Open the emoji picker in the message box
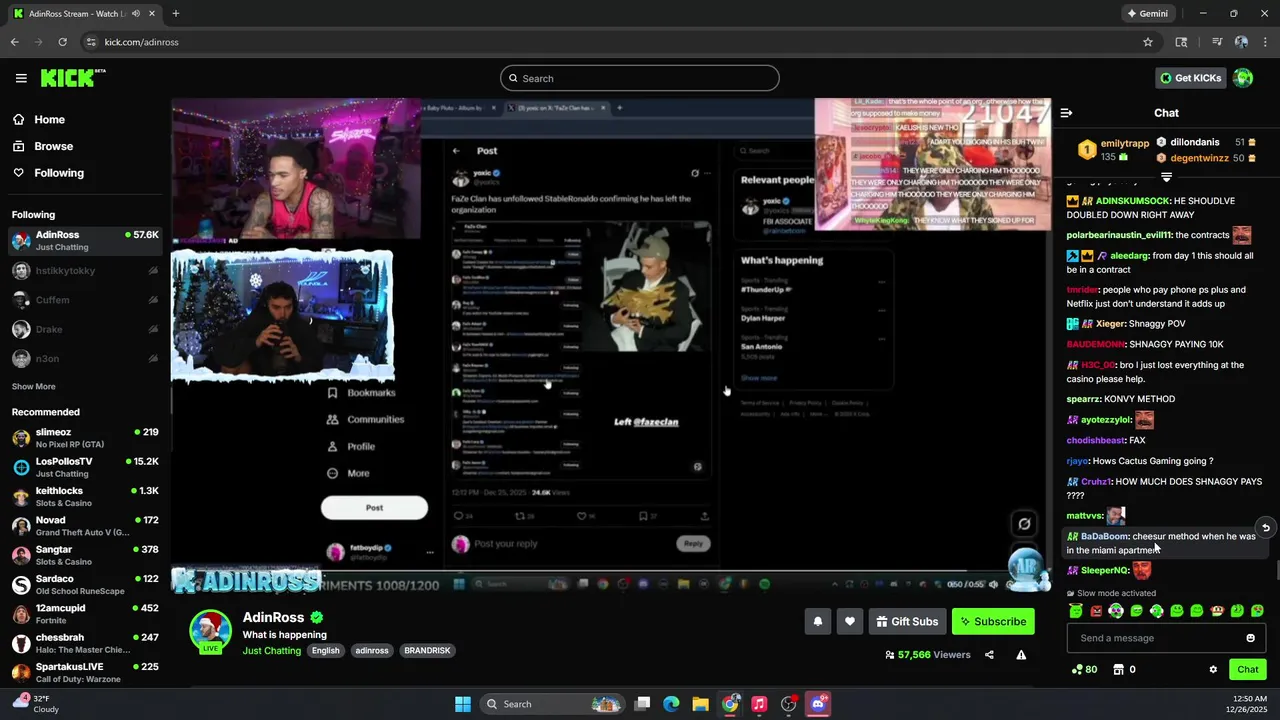 (1250, 638)
